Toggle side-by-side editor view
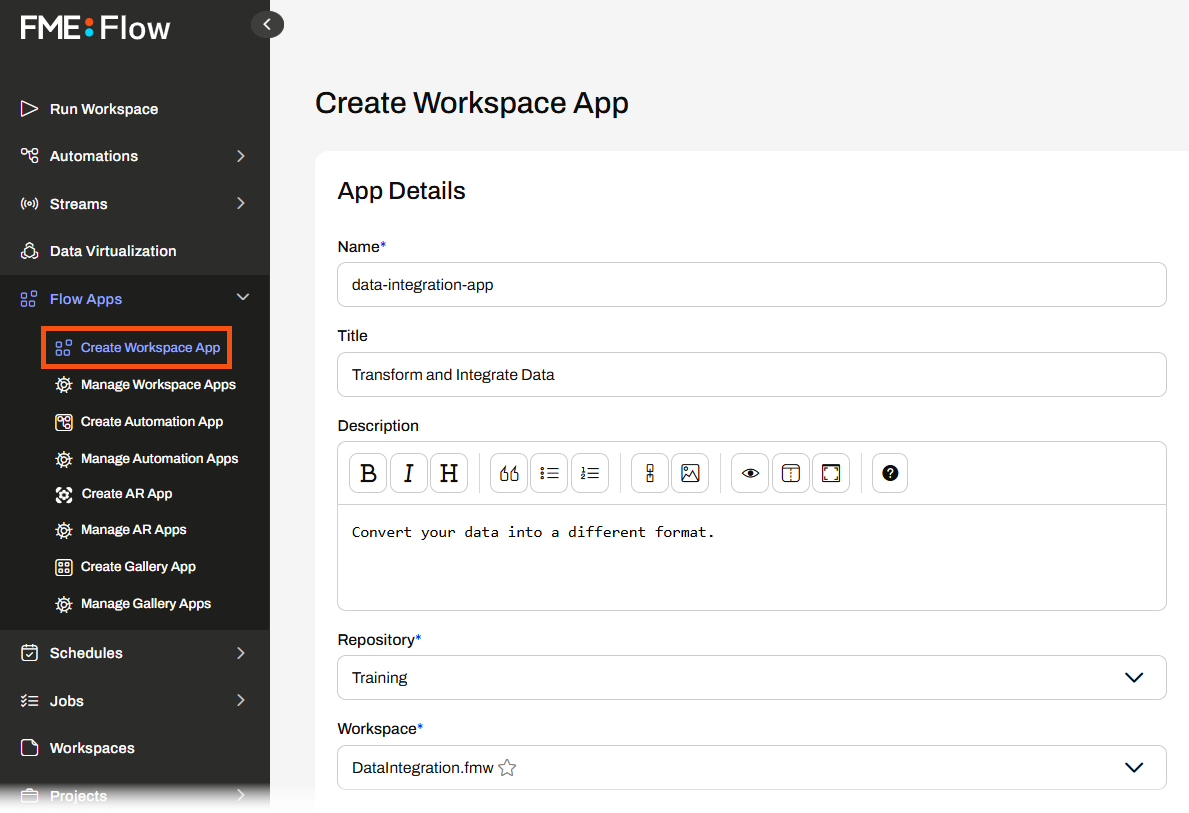The height and width of the screenshot is (813, 1189). [x=791, y=474]
